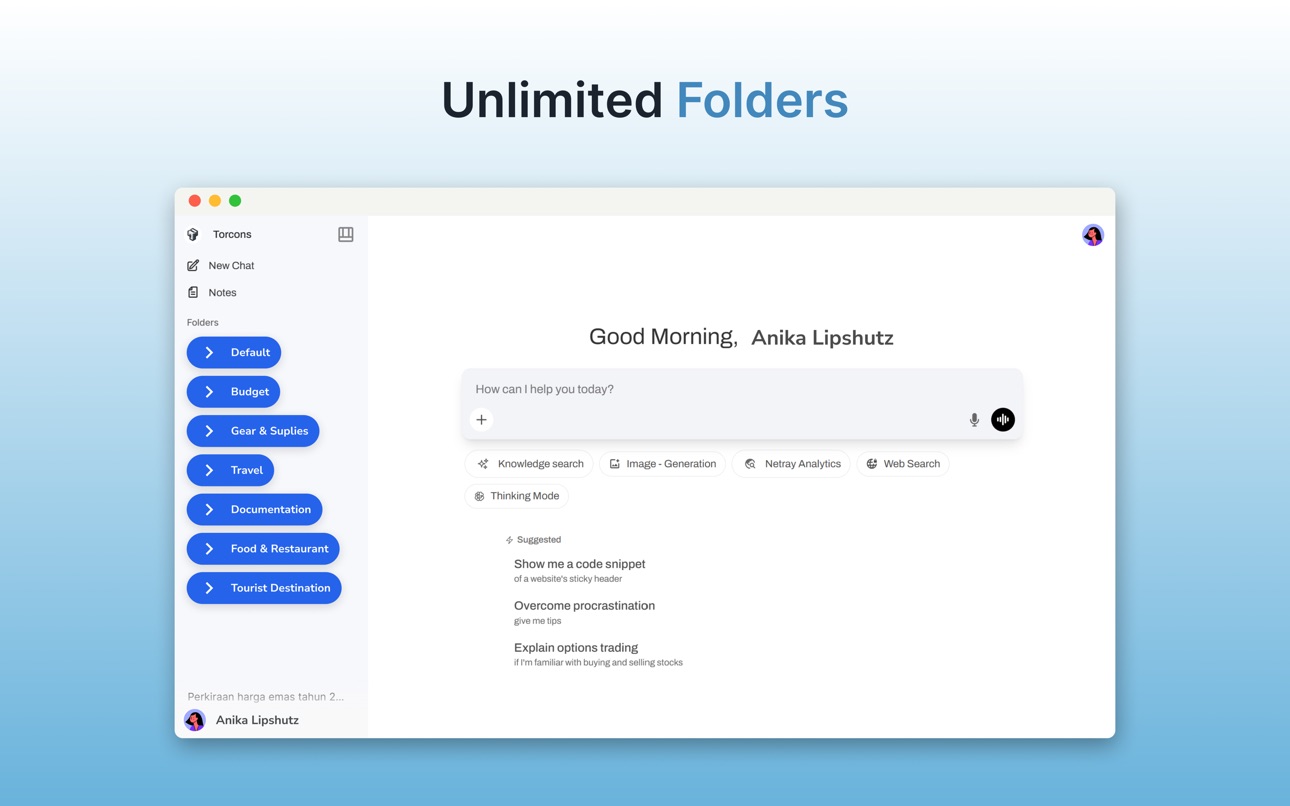Toggle the Image - Generation chip

pyautogui.click(x=662, y=464)
